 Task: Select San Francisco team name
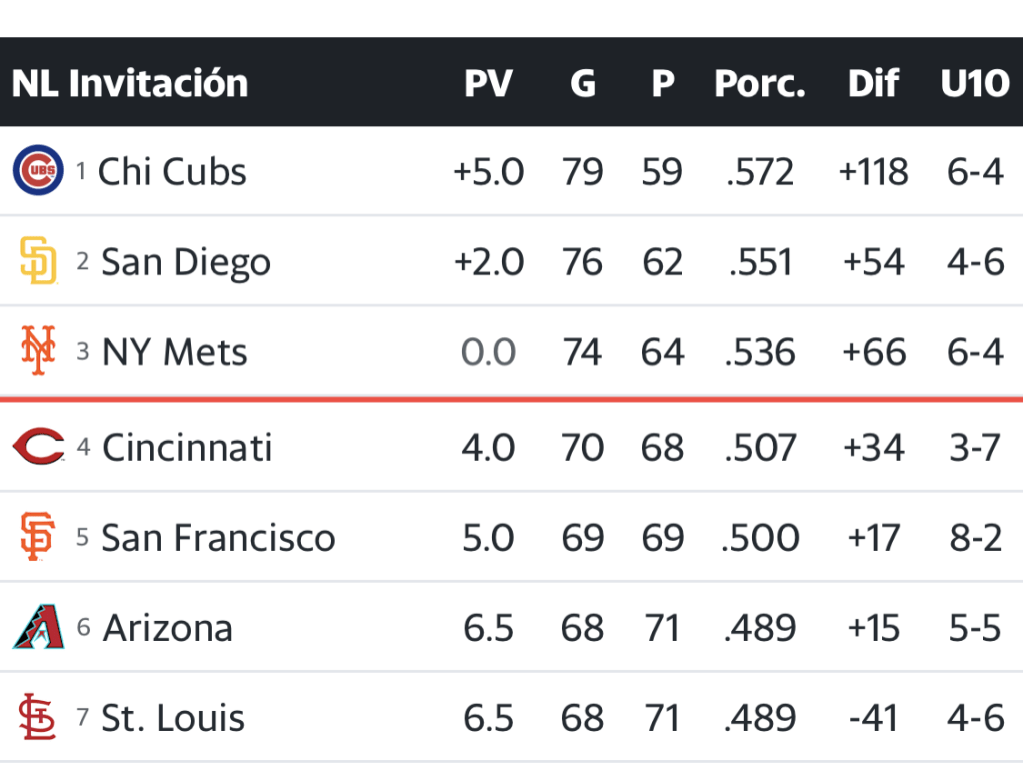pyautogui.click(x=218, y=538)
